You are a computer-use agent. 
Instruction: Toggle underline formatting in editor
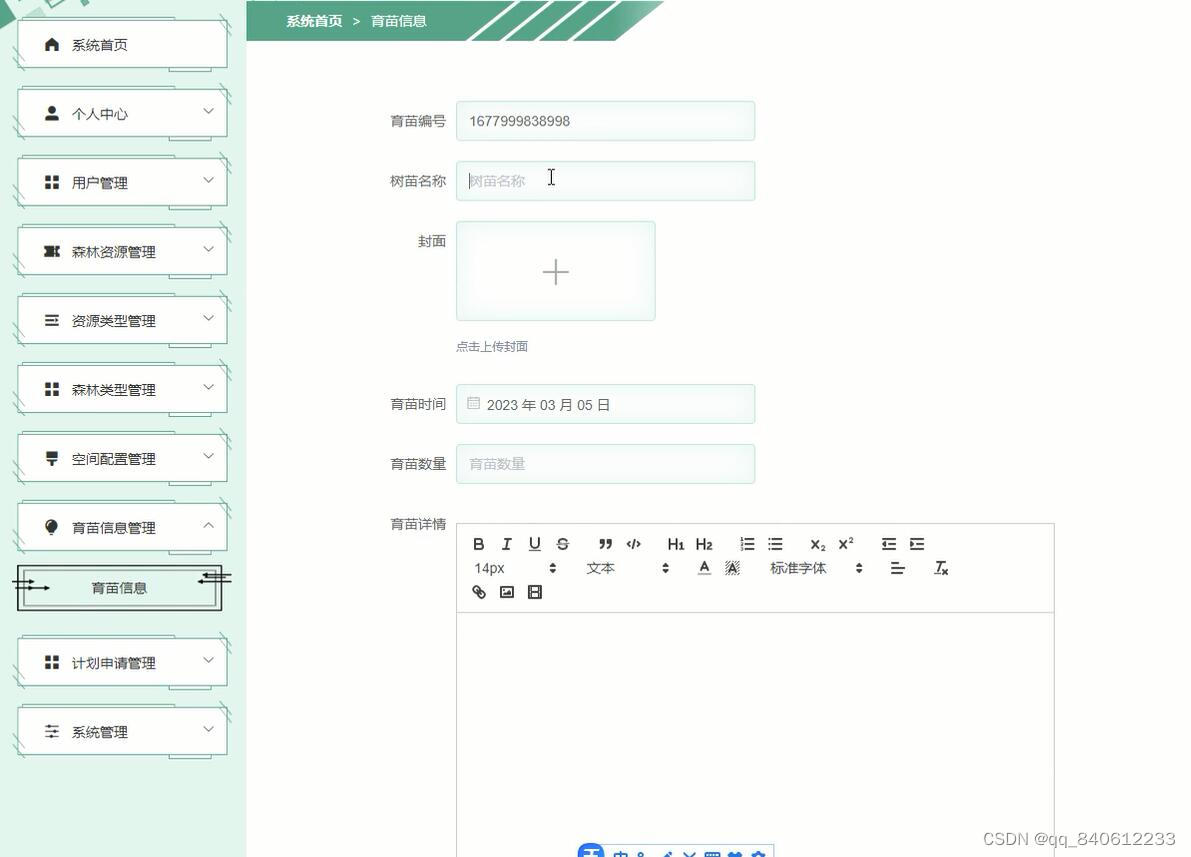tap(535, 544)
